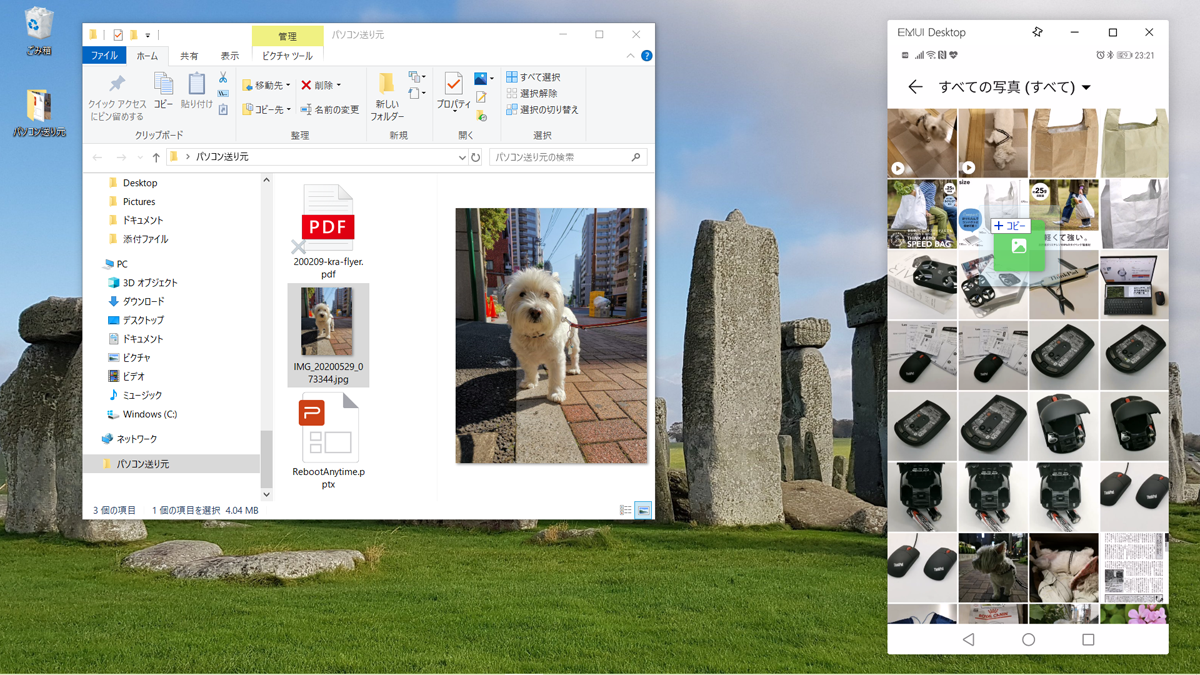
Task: Pin the EMUI Desktop window
Action: pyautogui.click(x=1037, y=32)
